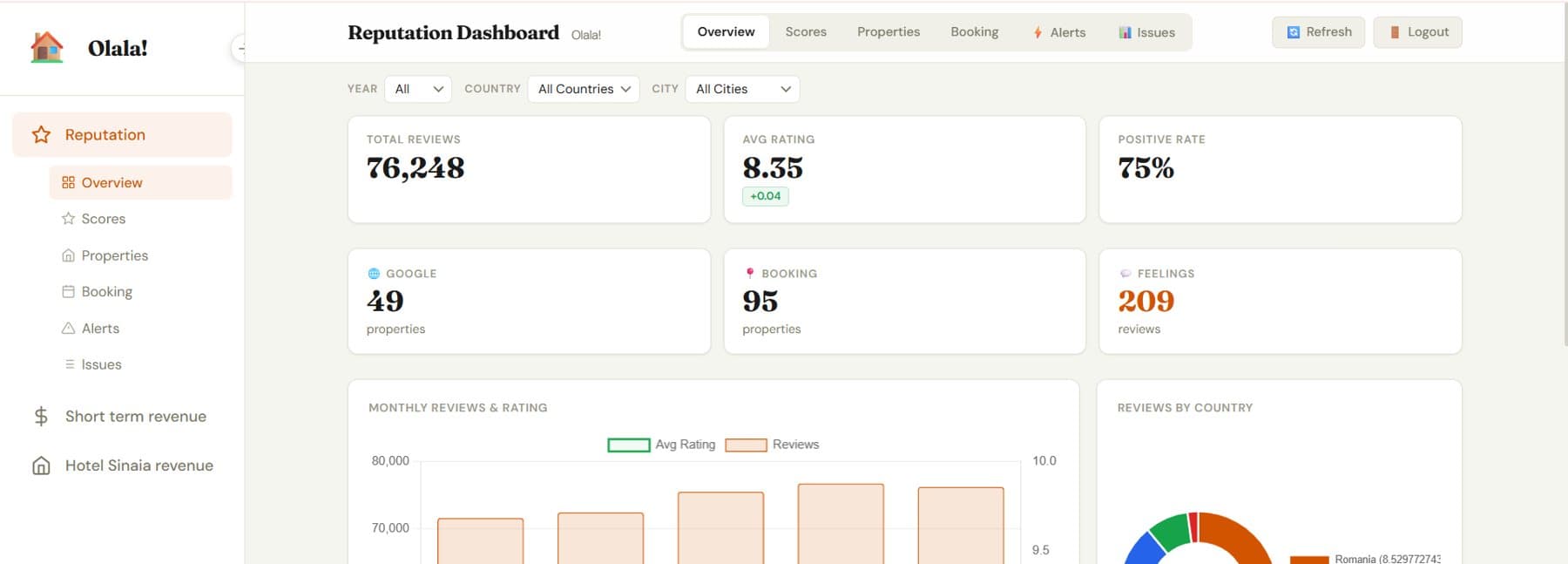Click the Reputation star icon
This screenshot has width=1568, height=564.
(x=41, y=134)
